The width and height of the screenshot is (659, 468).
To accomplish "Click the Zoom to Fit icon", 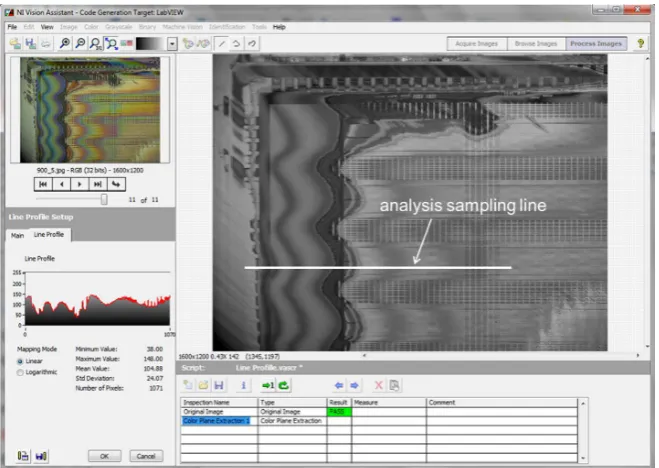I will [111, 43].
